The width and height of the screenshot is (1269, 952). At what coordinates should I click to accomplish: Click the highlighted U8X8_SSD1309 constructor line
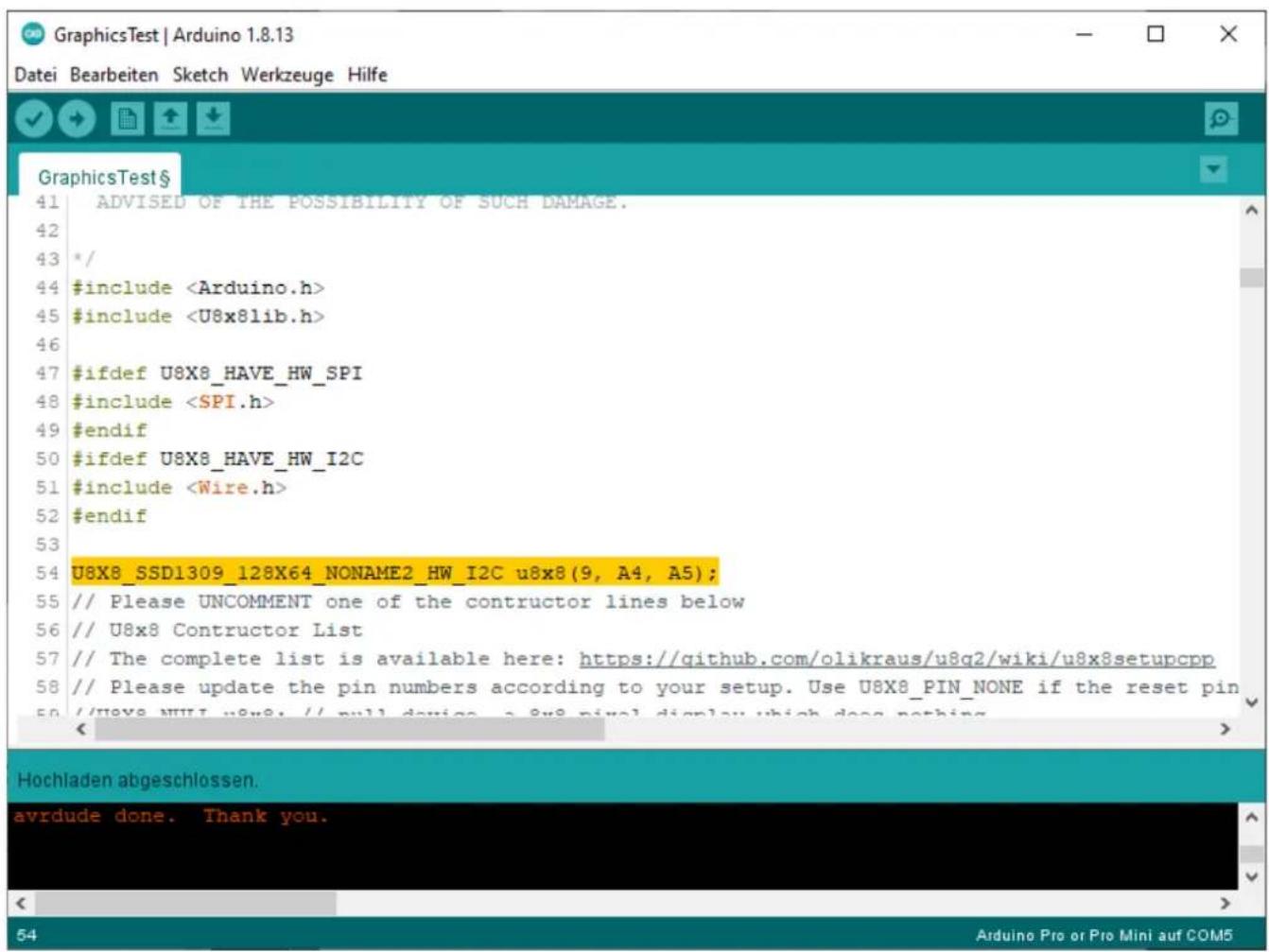[x=395, y=573]
